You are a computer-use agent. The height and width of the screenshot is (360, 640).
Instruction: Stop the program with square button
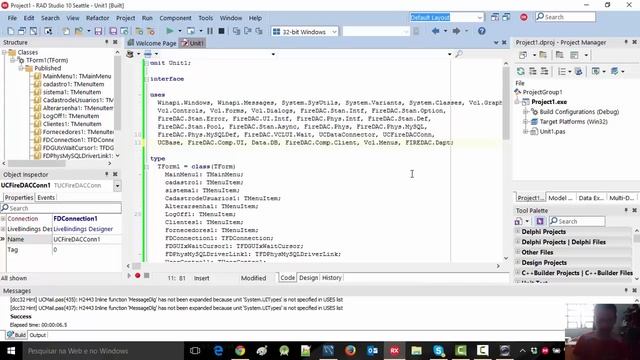click(x=221, y=31)
